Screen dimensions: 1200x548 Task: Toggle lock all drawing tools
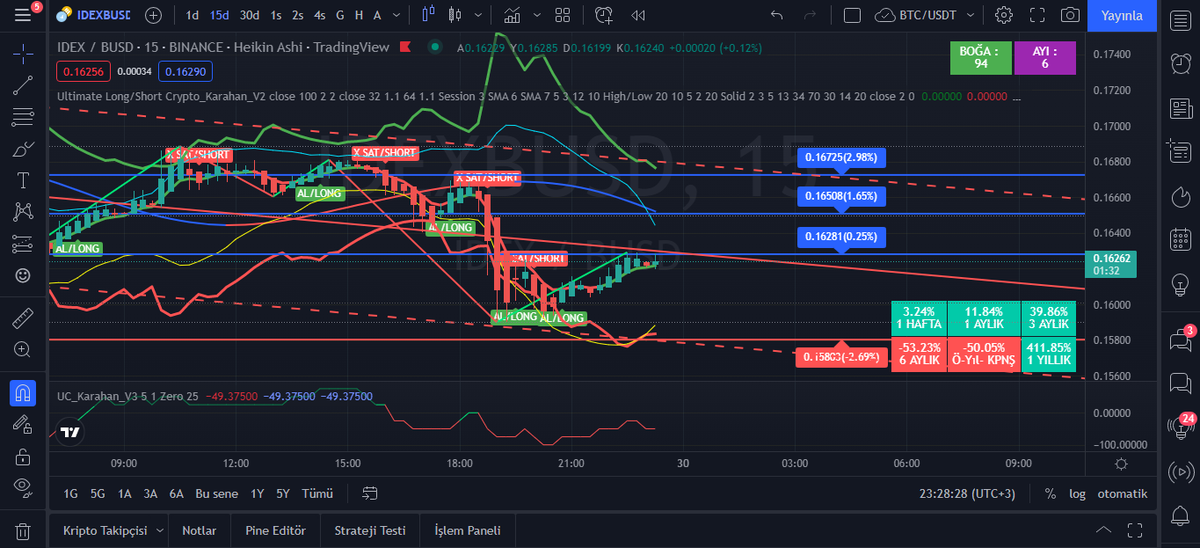(x=22, y=456)
